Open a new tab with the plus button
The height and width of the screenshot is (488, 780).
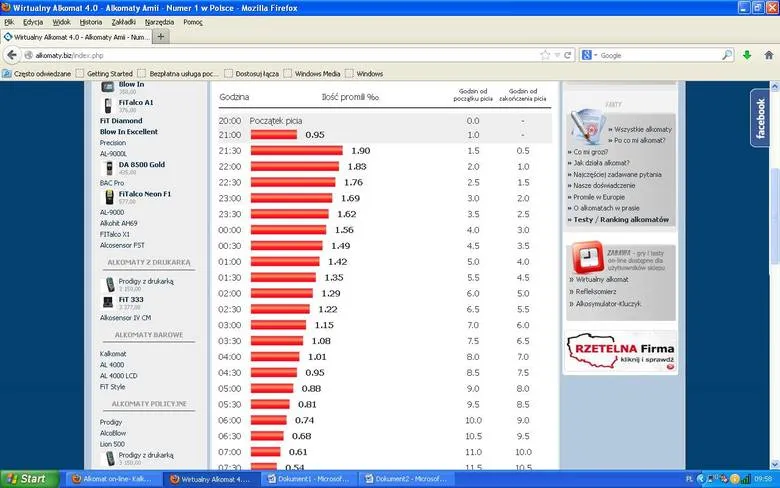click(161, 37)
